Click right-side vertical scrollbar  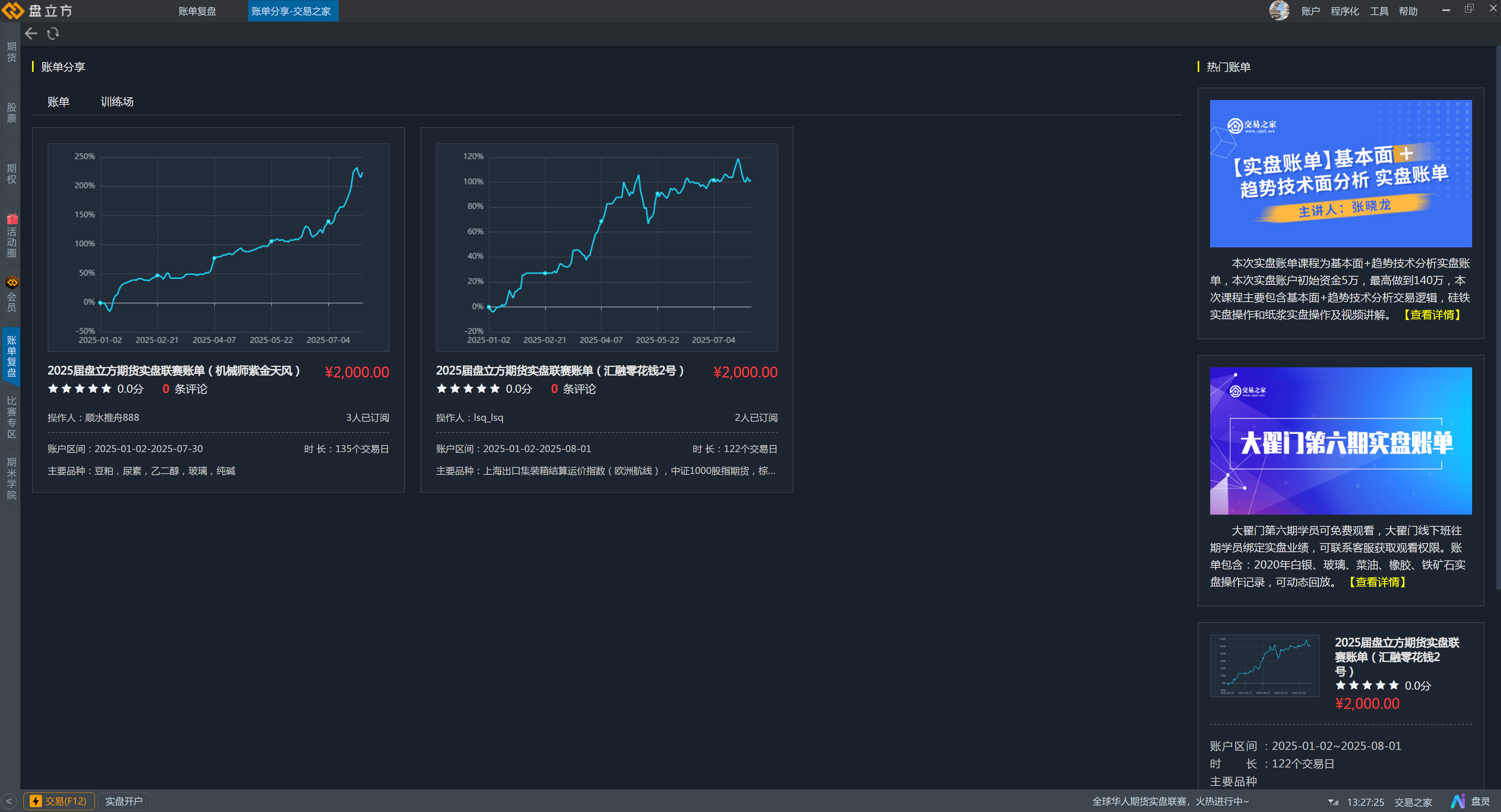1497,317
